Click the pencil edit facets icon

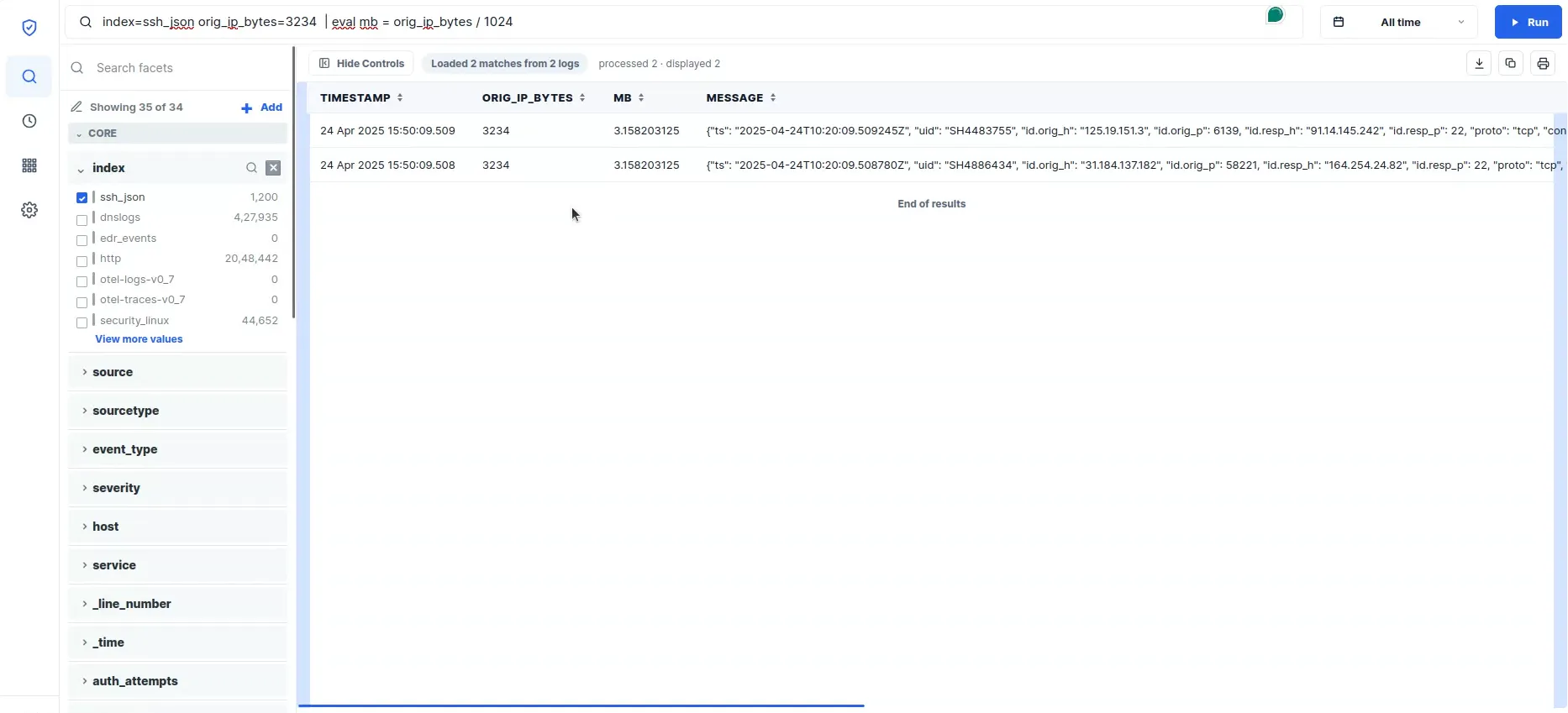tap(76, 107)
